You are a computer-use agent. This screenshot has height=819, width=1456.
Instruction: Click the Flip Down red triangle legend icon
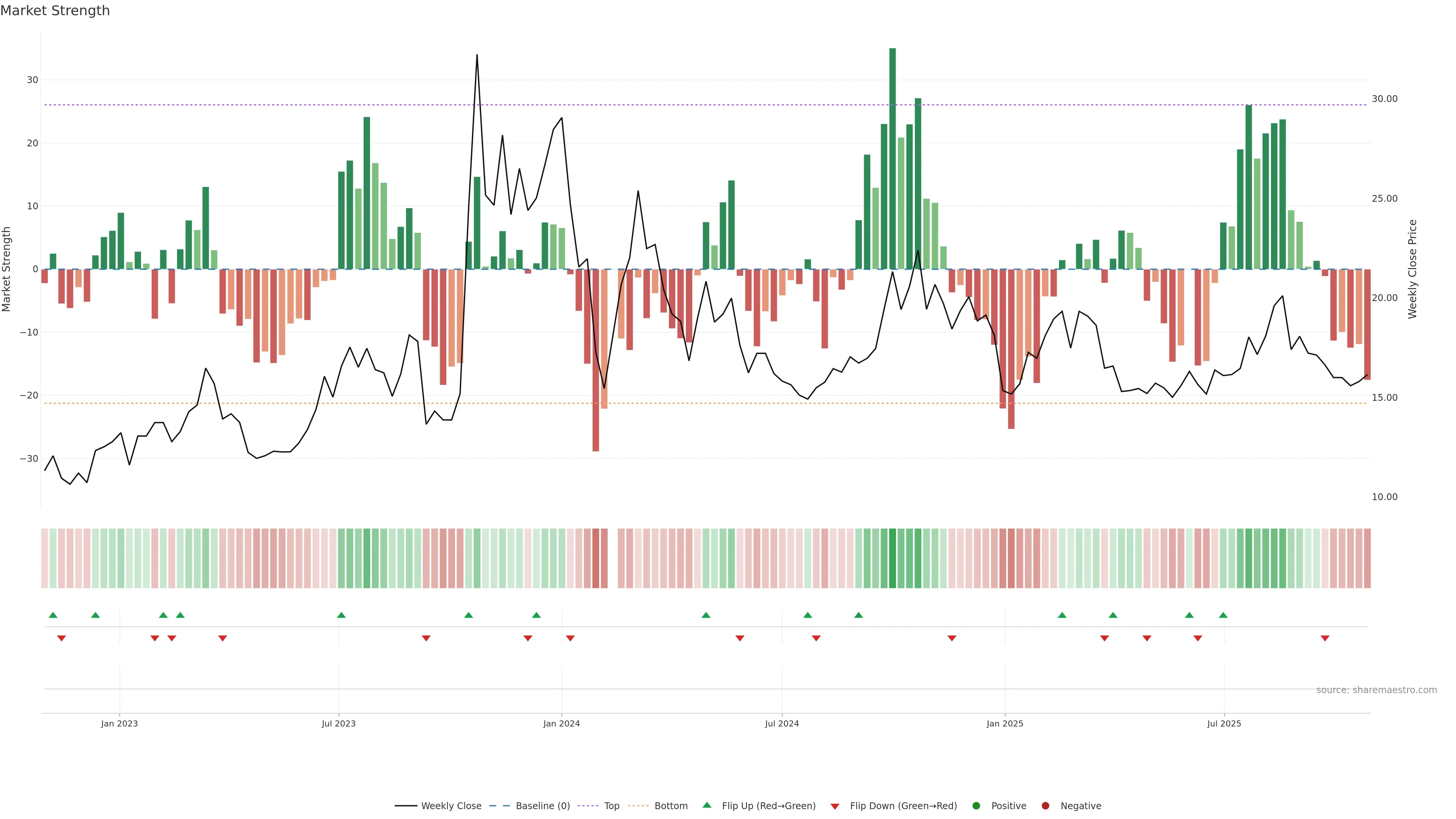click(x=835, y=806)
